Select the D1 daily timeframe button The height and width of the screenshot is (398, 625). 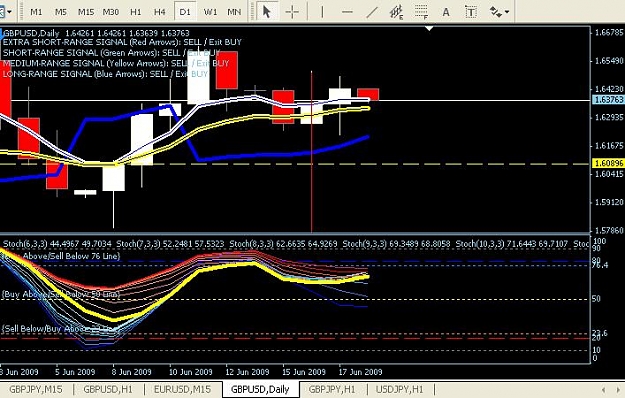tap(185, 12)
